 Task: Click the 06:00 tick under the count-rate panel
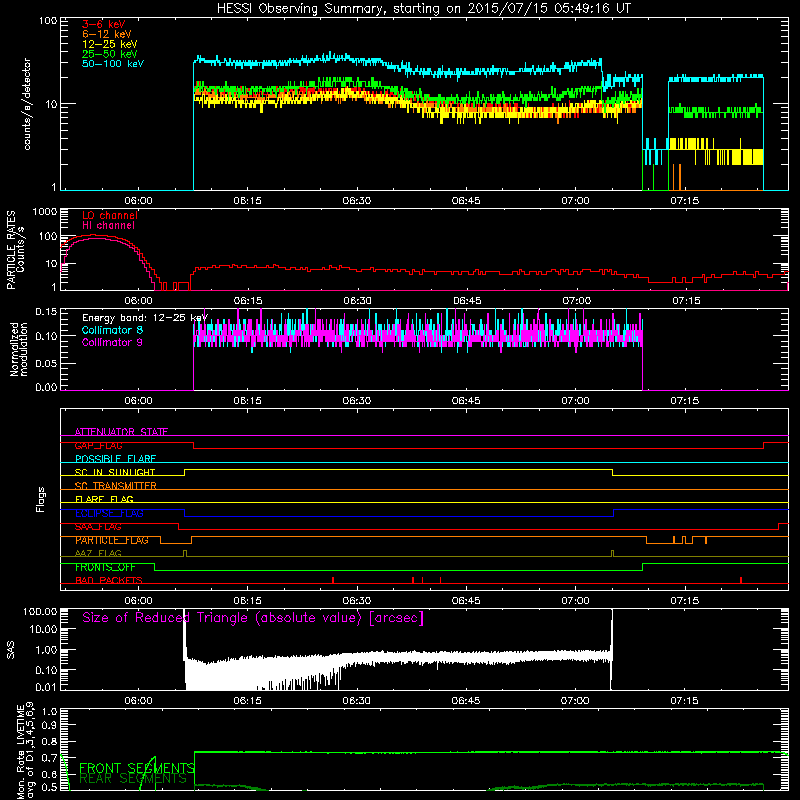pyautogui.click(x=138, y=201)
